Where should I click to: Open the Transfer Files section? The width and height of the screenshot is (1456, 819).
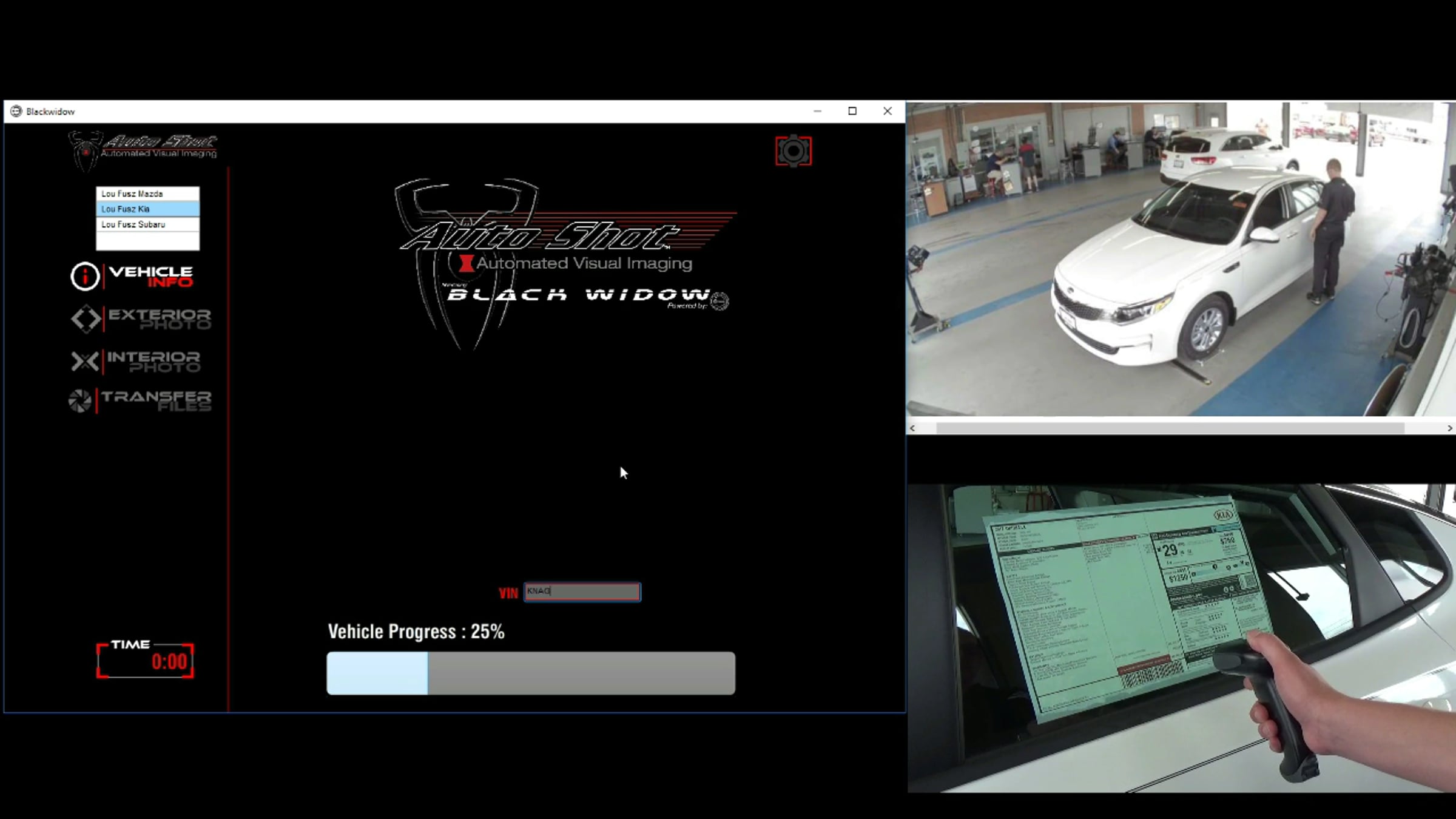(140, 400)
